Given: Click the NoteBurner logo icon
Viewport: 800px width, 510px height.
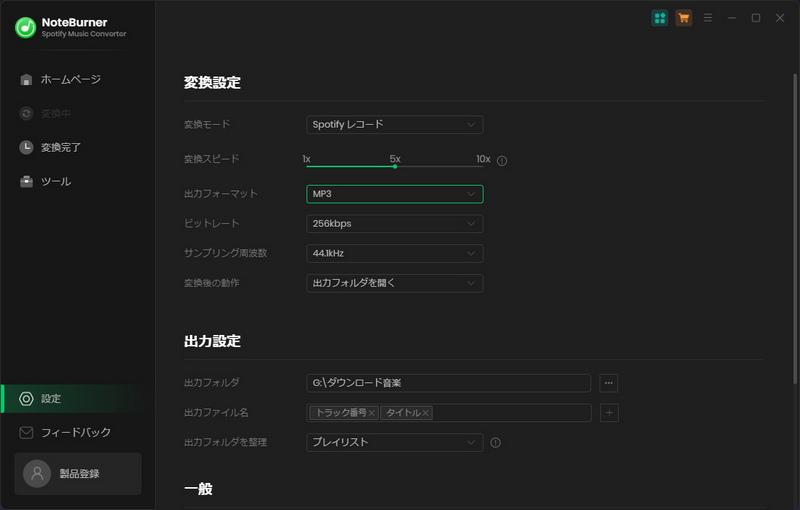Looking at the screenshot, I should (25, 27).
